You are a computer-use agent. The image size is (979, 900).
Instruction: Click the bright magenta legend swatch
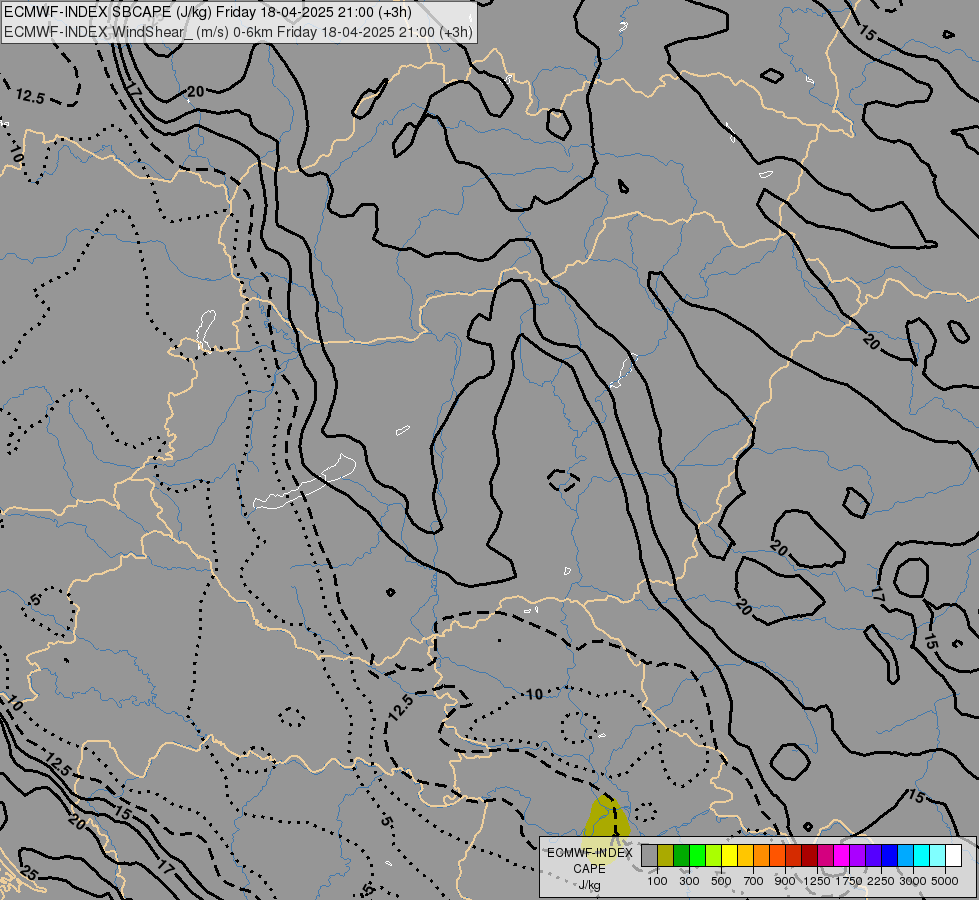841,856
